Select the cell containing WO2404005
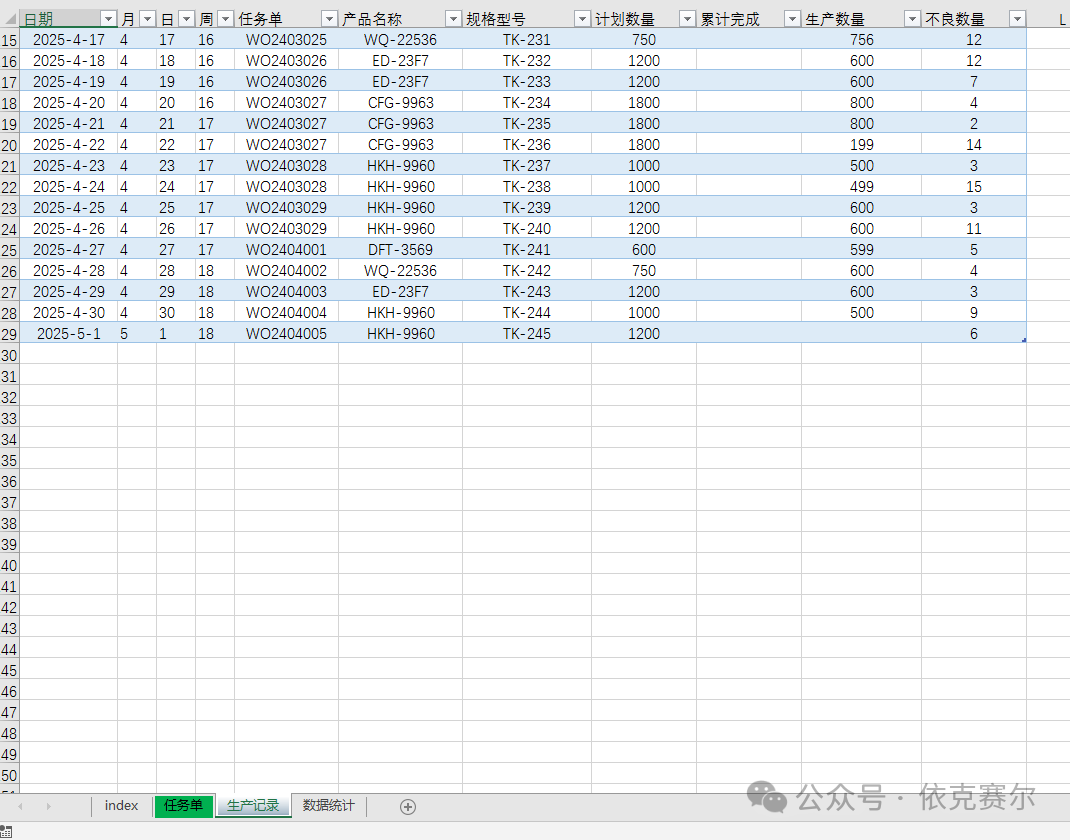The height and width of the screenshot is (840, 1070). 286,334
